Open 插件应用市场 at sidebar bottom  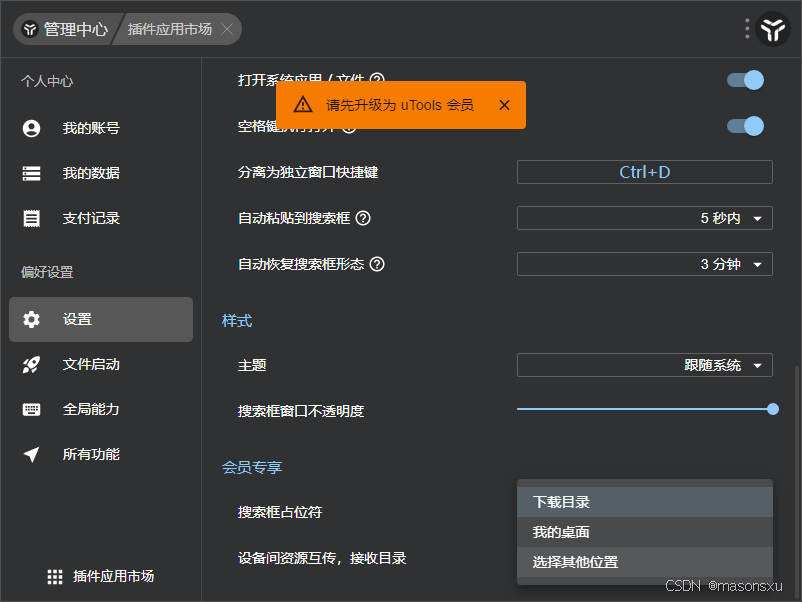(101, 576)
